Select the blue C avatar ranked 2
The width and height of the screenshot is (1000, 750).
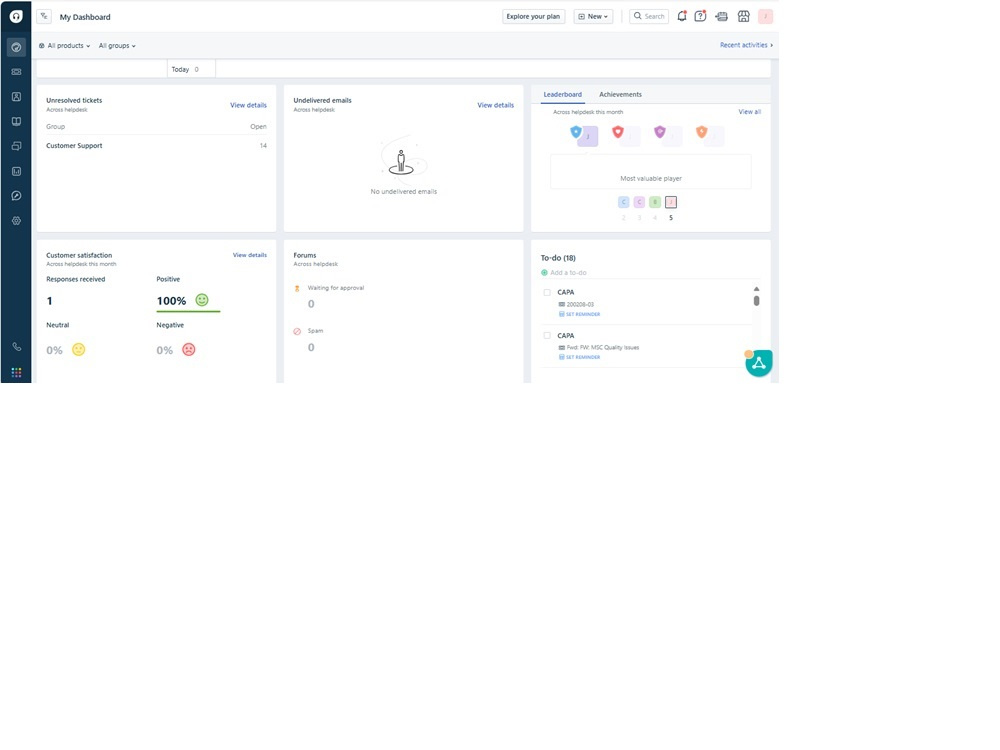click(624, 202)
